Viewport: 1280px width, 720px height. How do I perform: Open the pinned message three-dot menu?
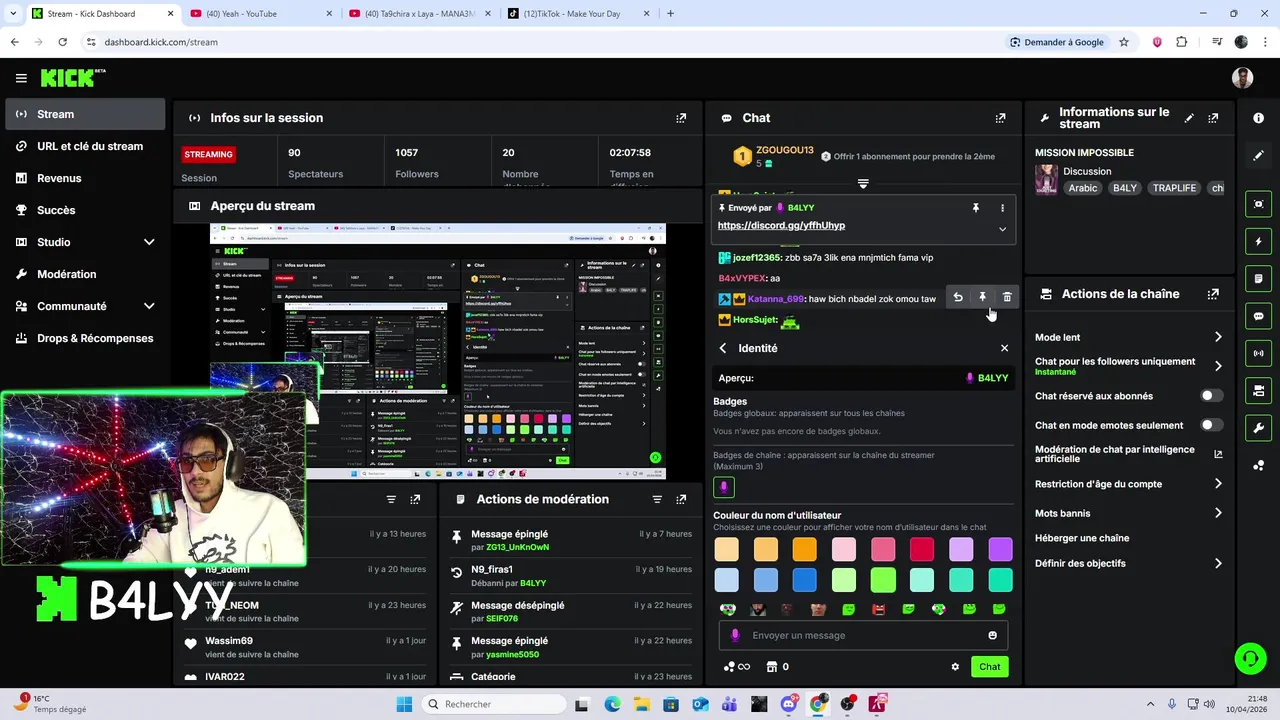point(1002,208)
